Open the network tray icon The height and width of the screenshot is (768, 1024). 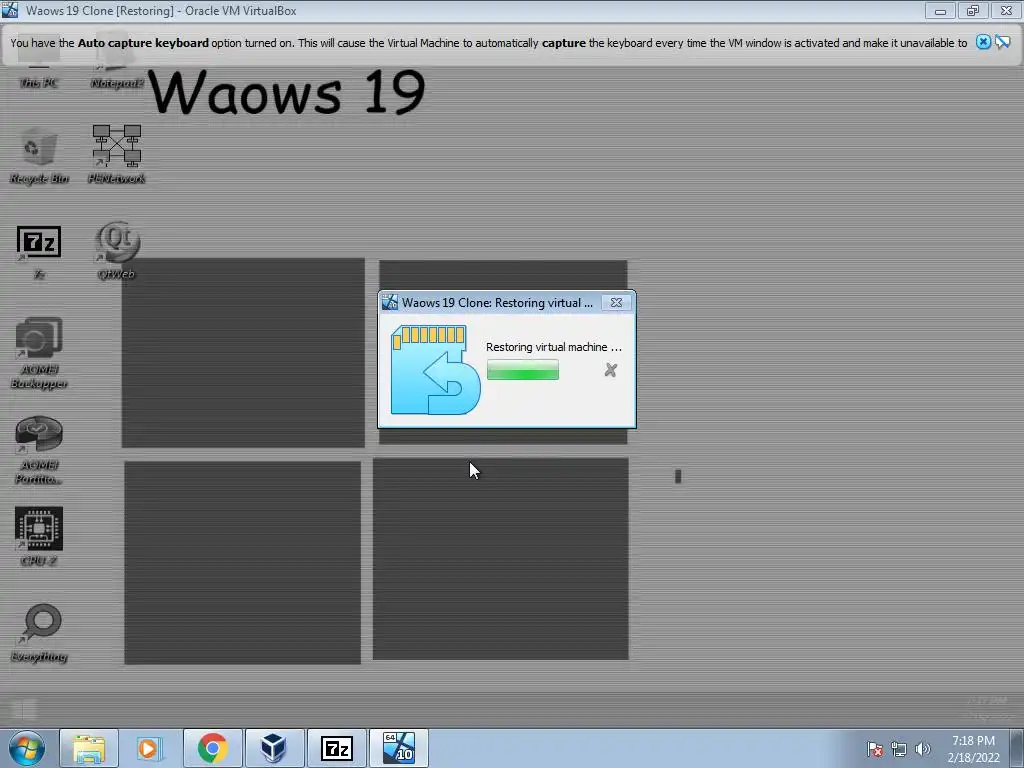click(x=899, y=749)
